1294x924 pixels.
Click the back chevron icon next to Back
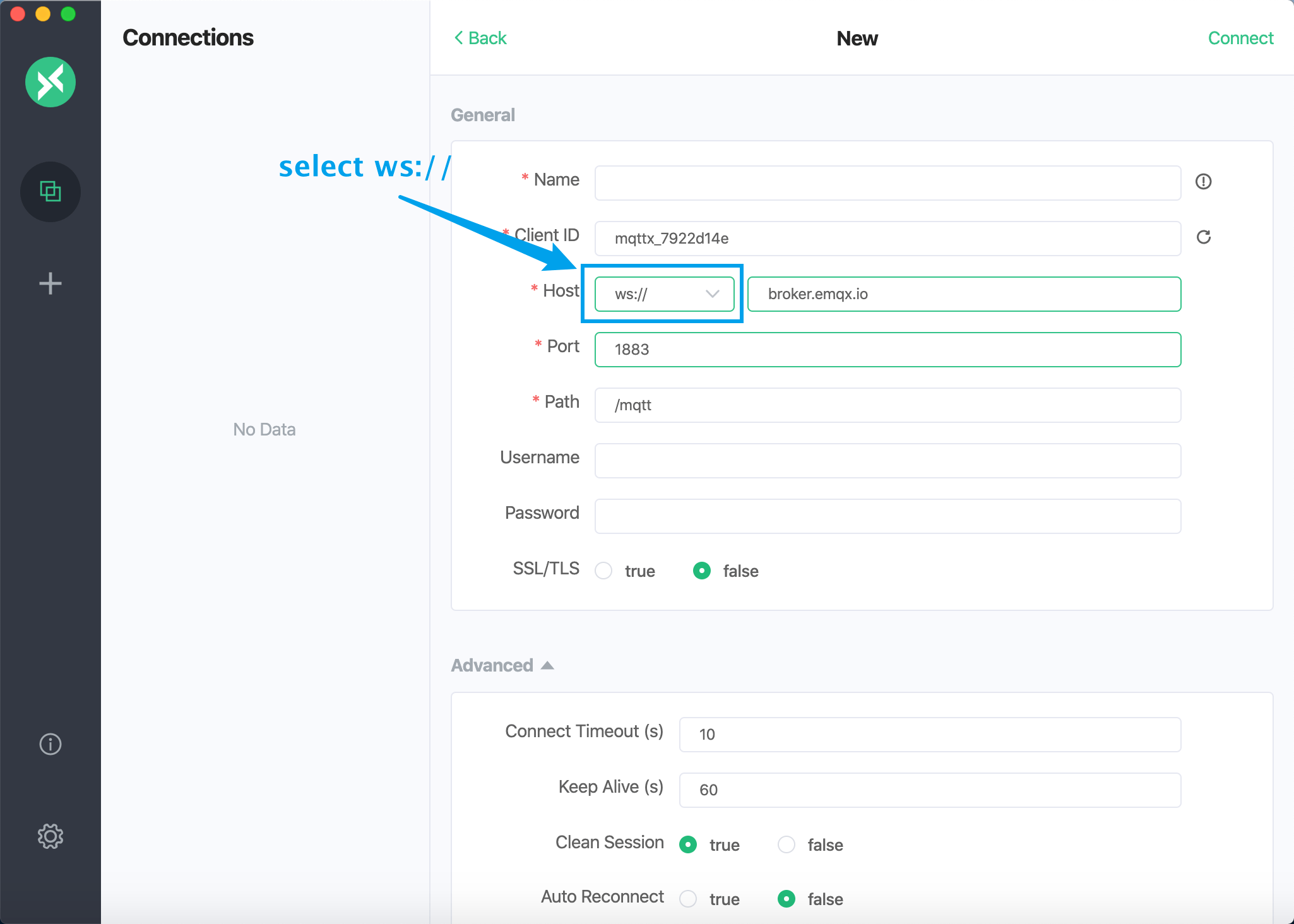click(x=459, y=38)
